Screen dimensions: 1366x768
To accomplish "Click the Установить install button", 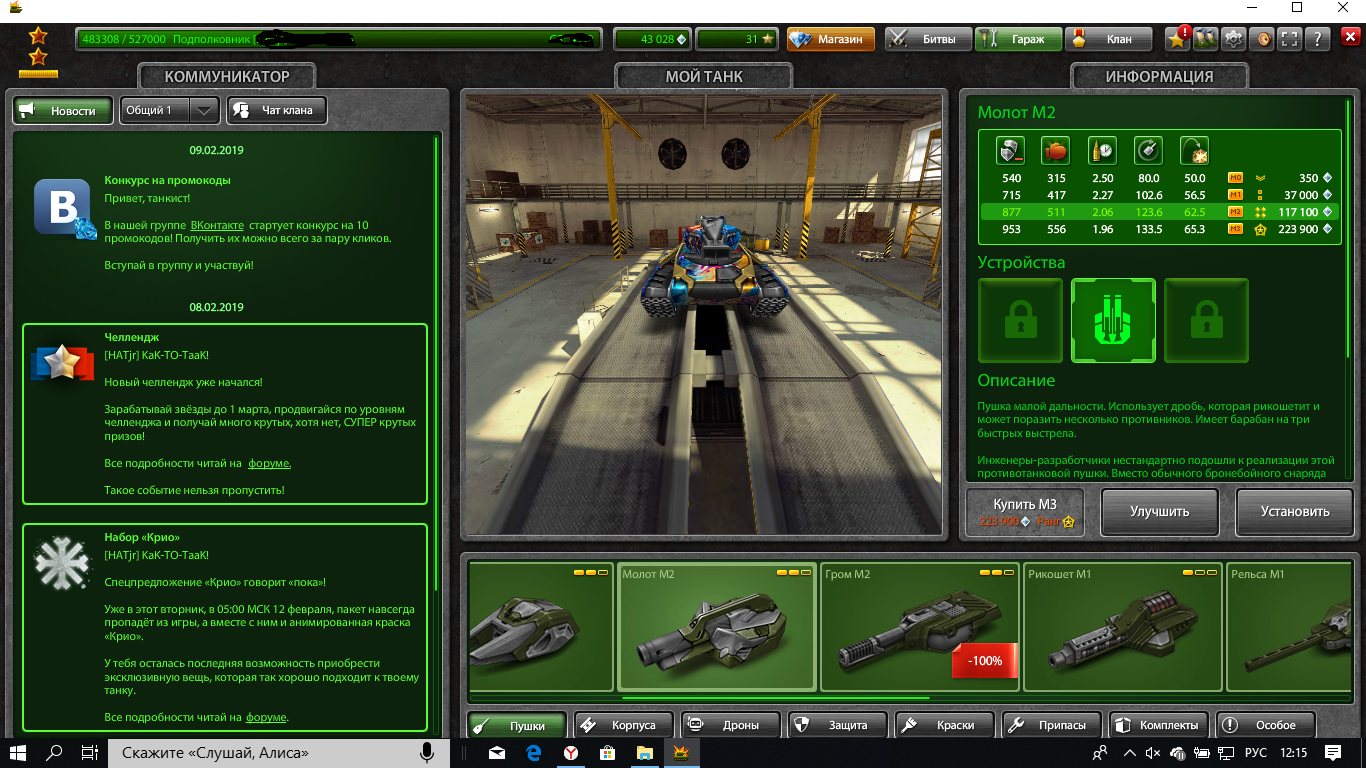I will coord(1295,512).
